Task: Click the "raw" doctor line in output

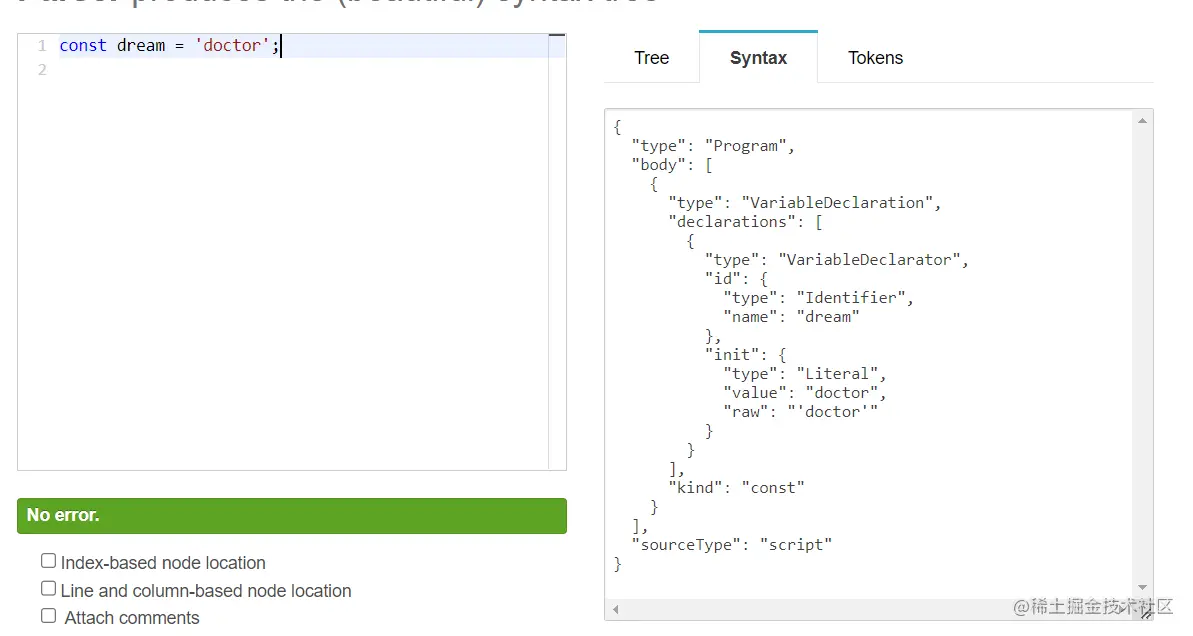Action: [800, 412]
